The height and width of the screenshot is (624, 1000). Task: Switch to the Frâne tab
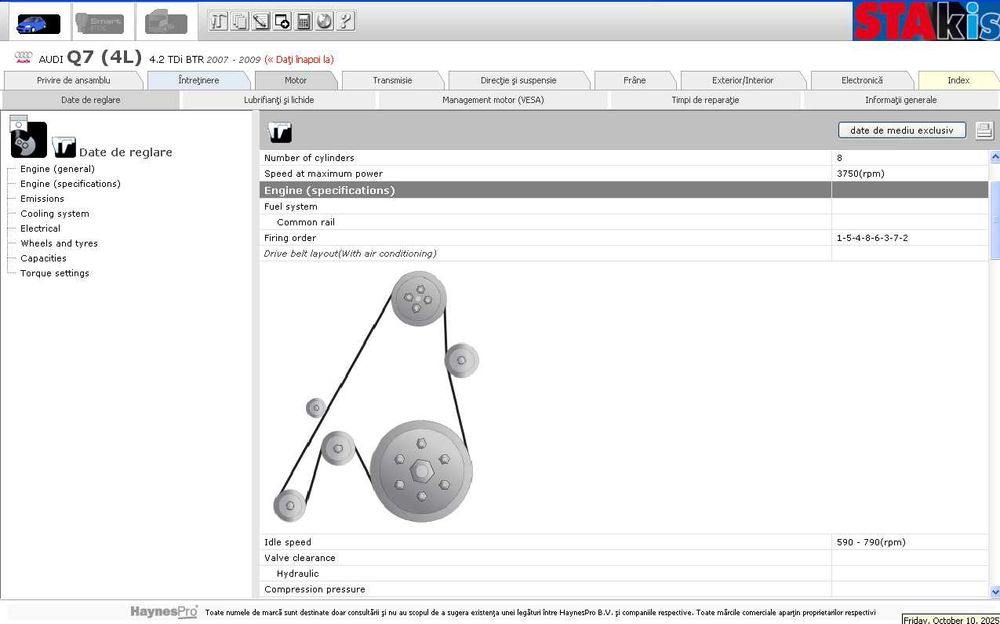pyautogui.click(x=635, y=80)
